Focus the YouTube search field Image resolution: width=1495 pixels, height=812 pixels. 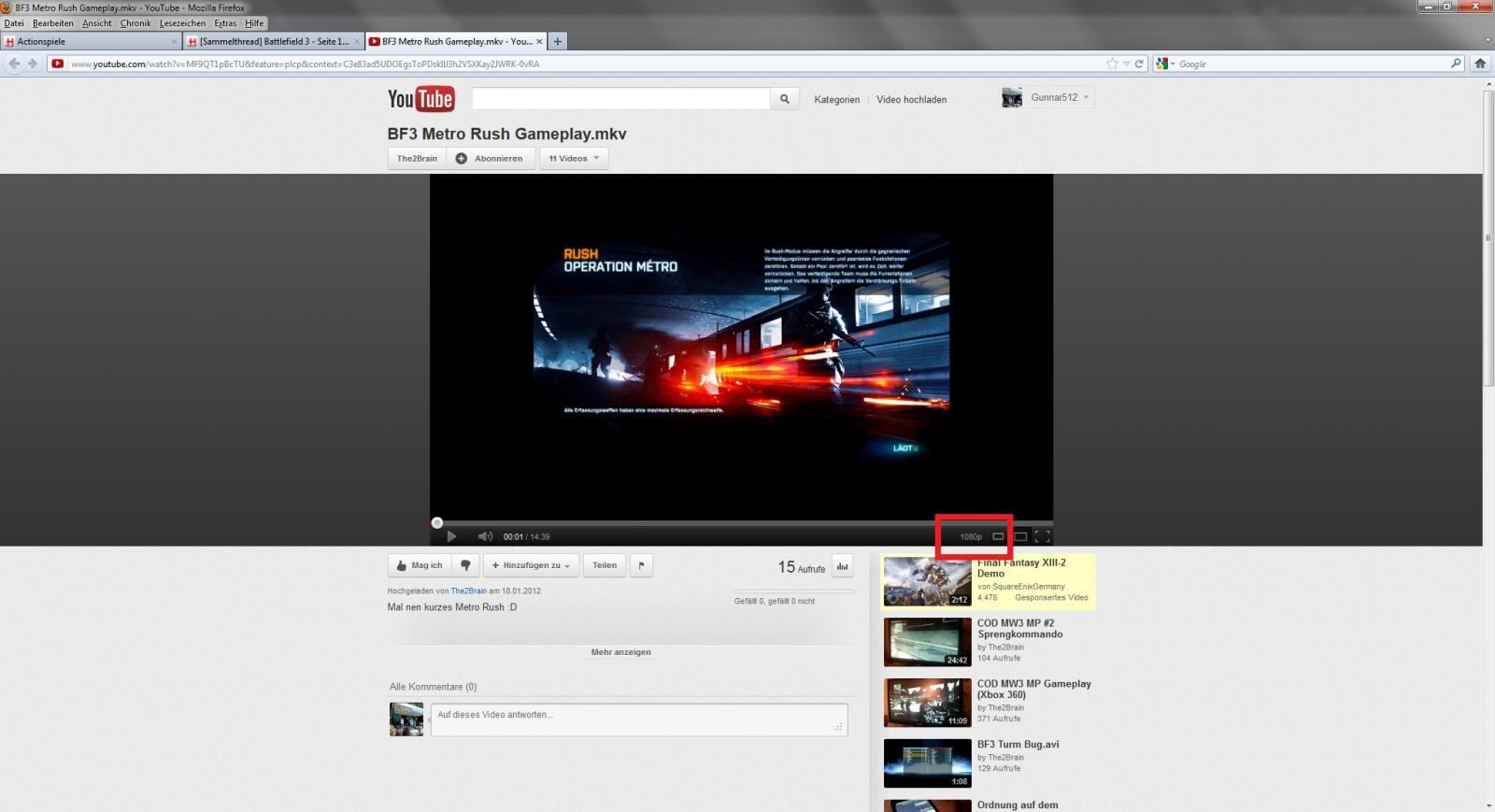point(621,99)
